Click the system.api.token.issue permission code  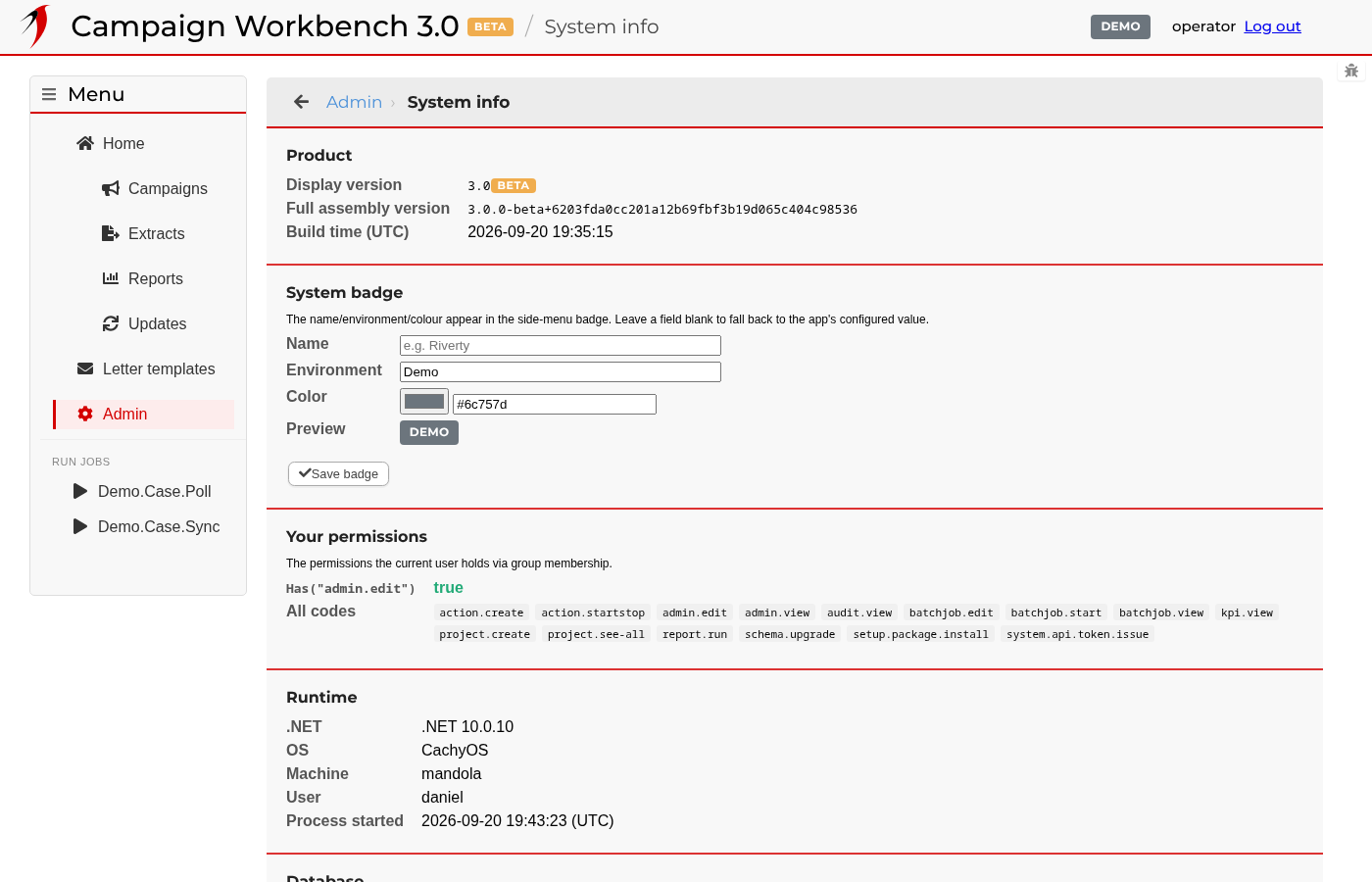click(x=1077, y=634)
